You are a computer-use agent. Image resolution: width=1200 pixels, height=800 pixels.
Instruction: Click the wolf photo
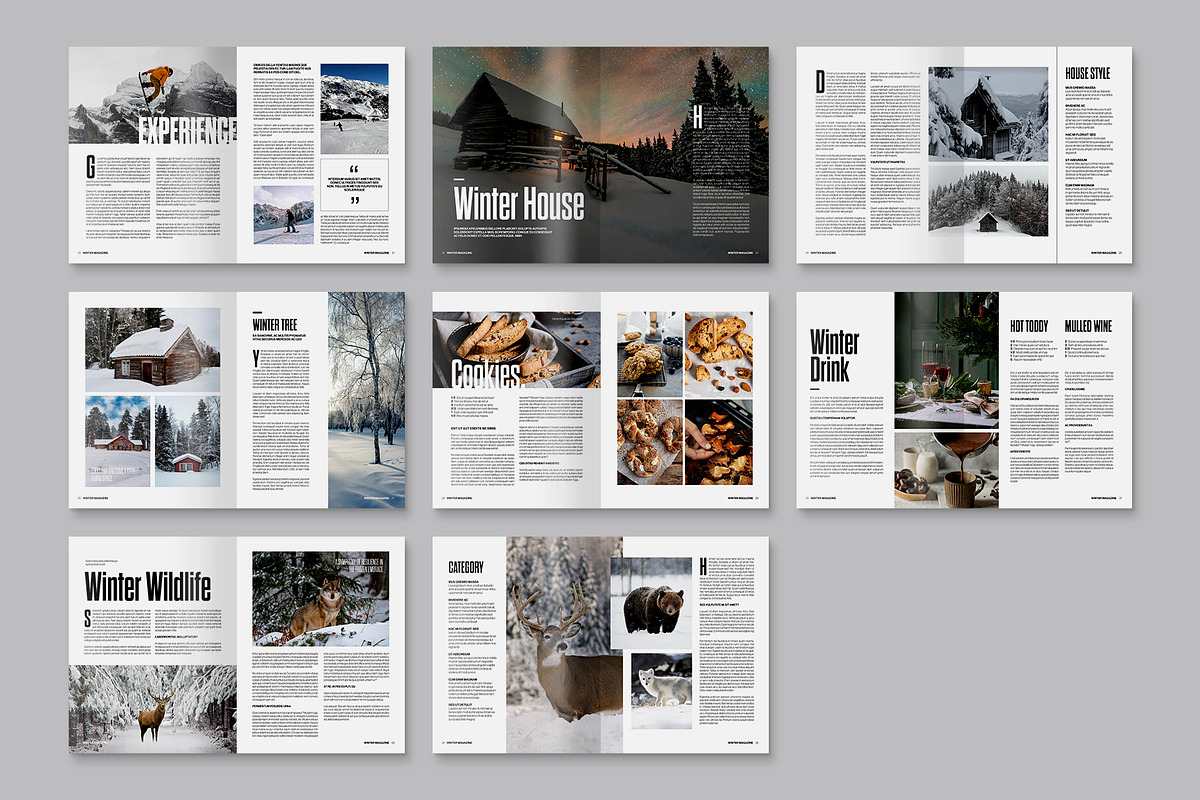click(320, 599)
